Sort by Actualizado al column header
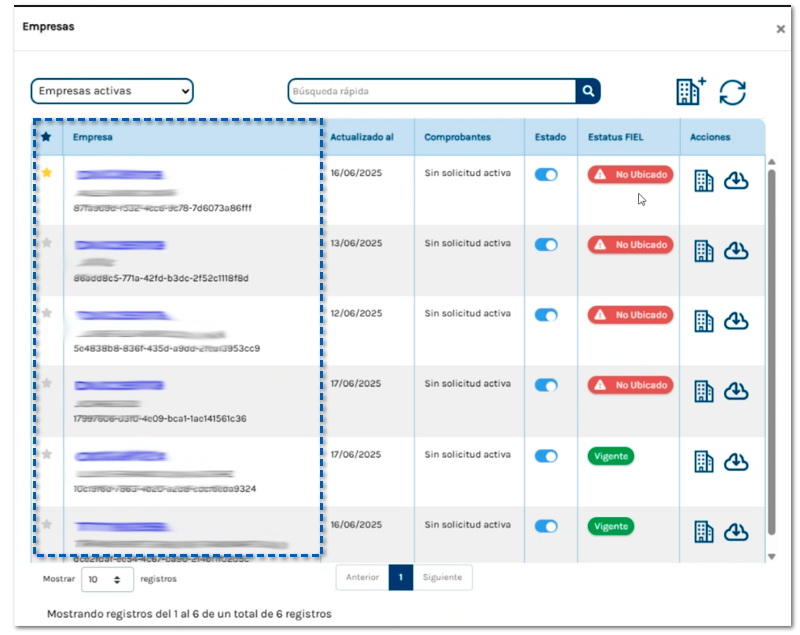Viewport: 800px width, 635px height. coord(362,137)
